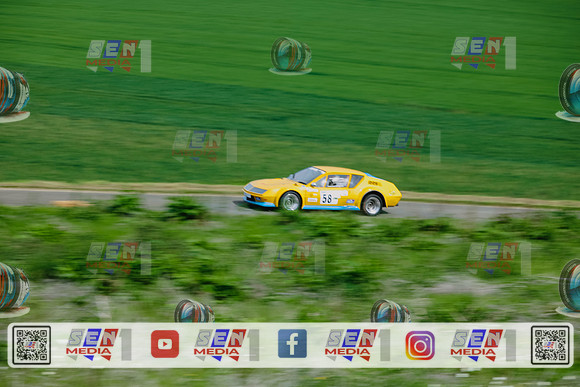Select the QR code beside the Instagram-side logo

550,345
